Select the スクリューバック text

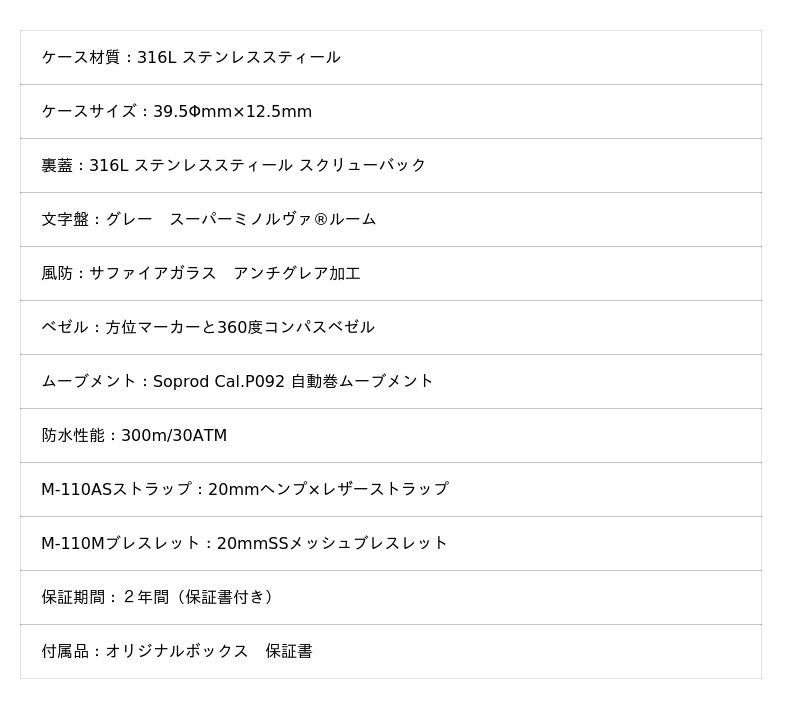click(362, 166)
